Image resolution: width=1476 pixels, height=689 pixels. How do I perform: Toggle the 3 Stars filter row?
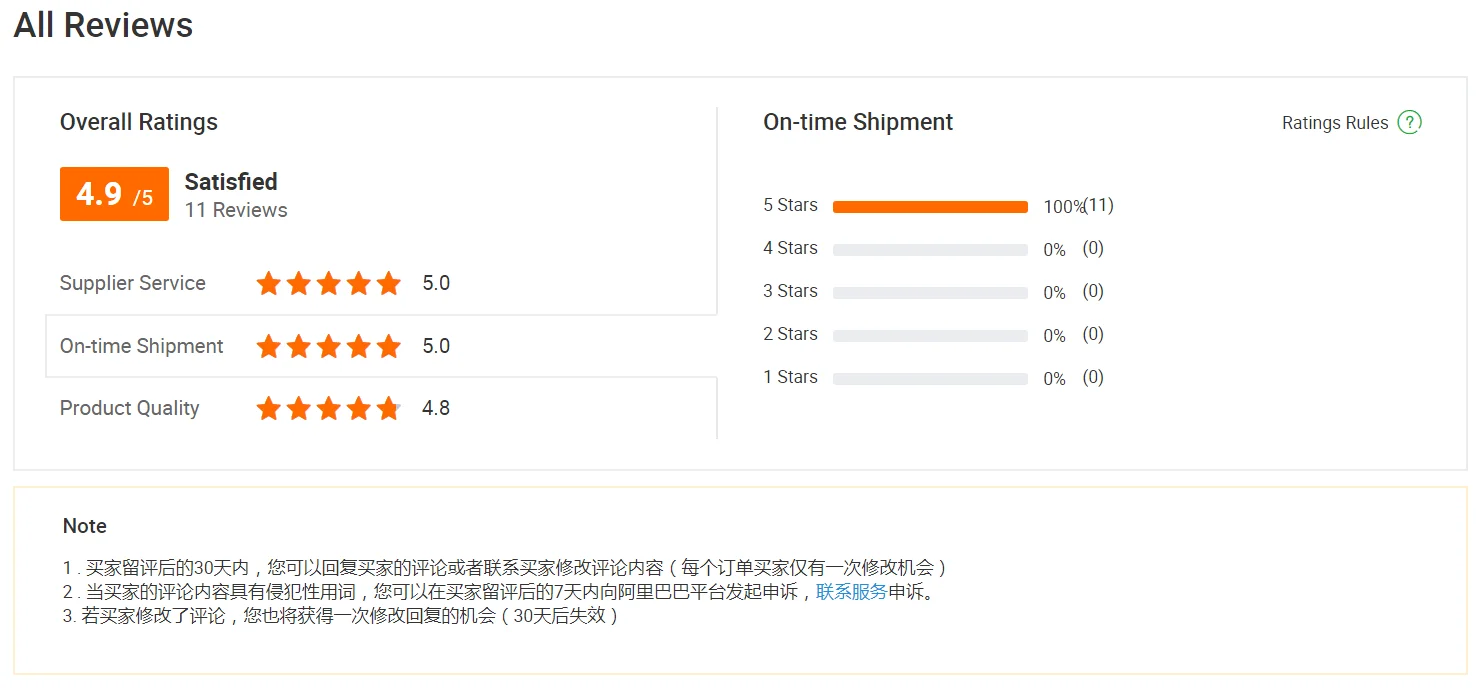pyautogui.click(x=789, y=291)
